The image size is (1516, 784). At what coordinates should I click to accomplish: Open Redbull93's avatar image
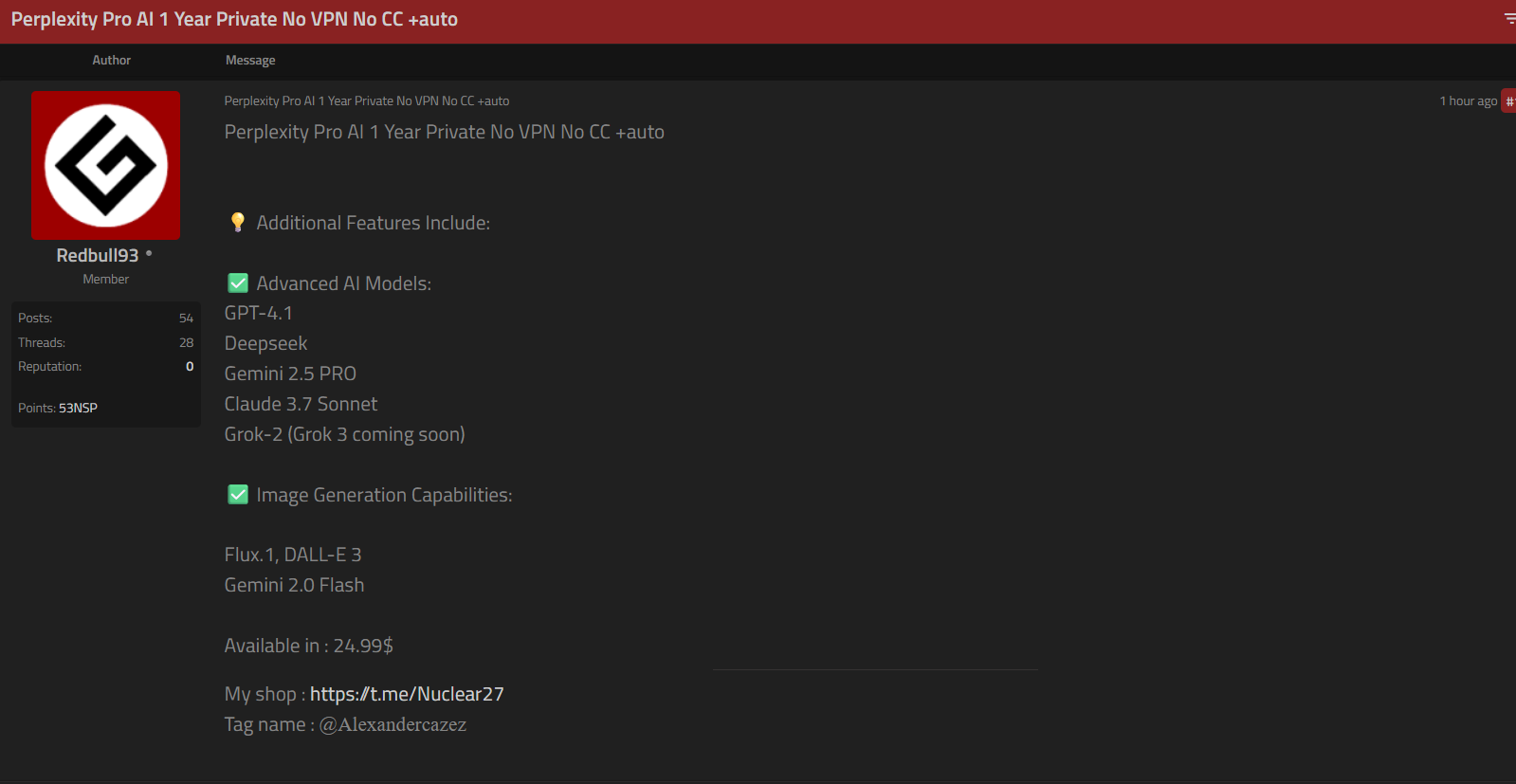pos(106,166)
